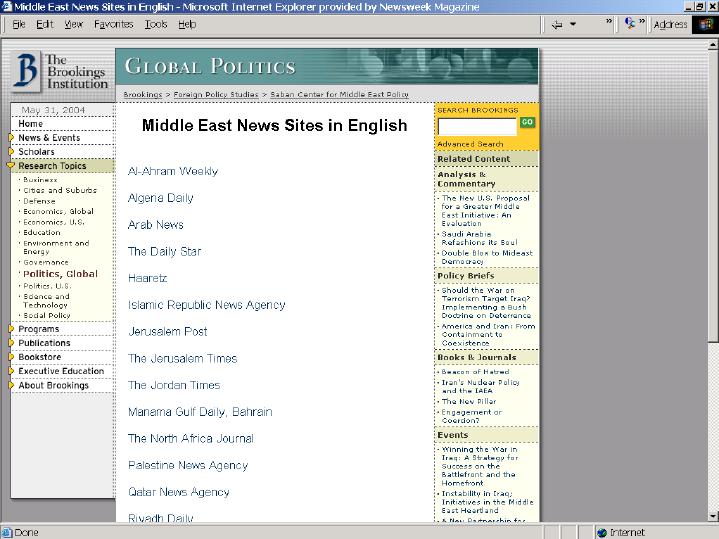719x539 pixels.
Task: Click the Links toolbar icon
Action: tap(630, 23)
